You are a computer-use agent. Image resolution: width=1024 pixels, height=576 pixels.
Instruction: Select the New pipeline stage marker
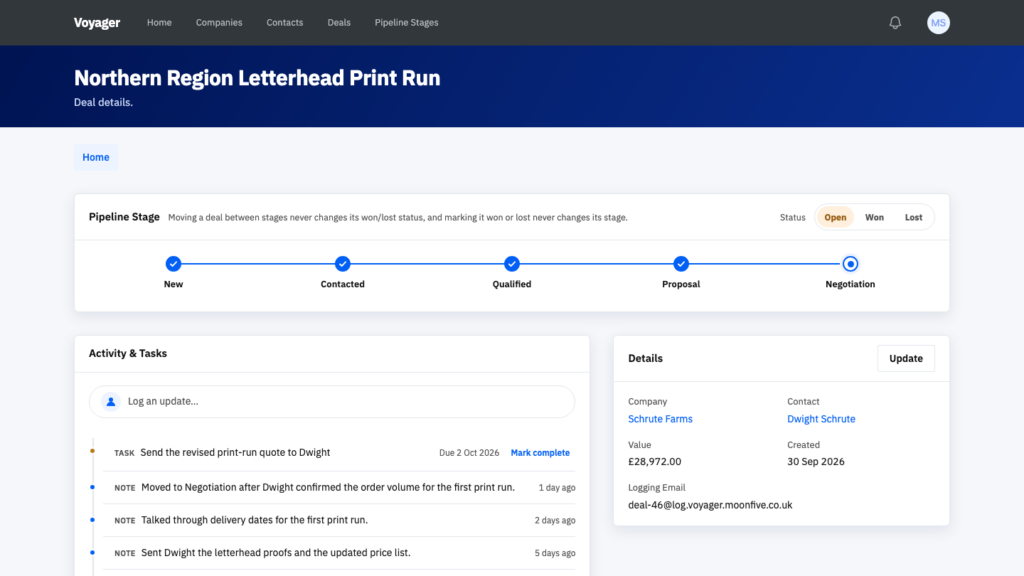[x=173, y=264]
